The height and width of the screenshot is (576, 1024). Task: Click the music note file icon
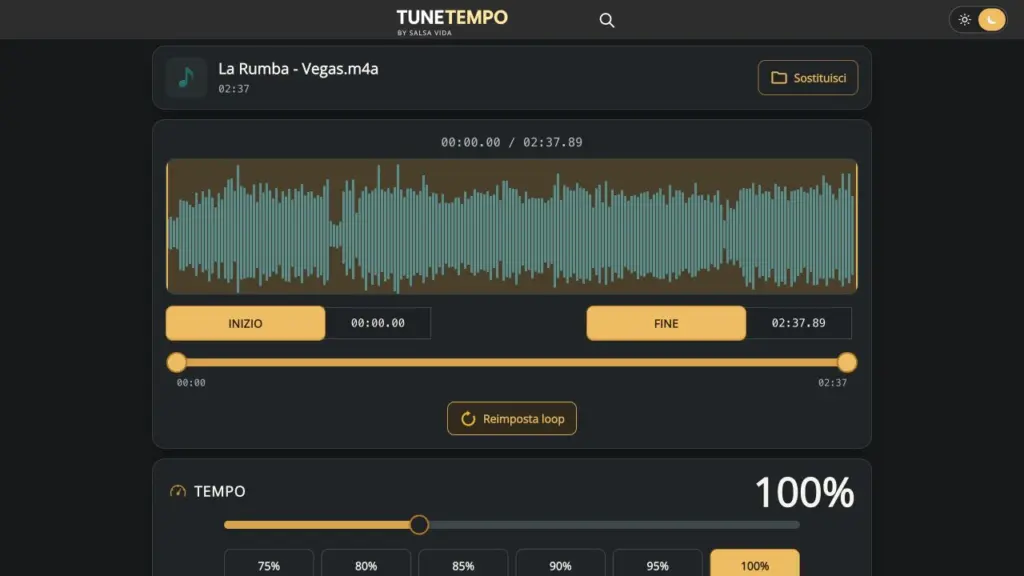tap(186, 77)
